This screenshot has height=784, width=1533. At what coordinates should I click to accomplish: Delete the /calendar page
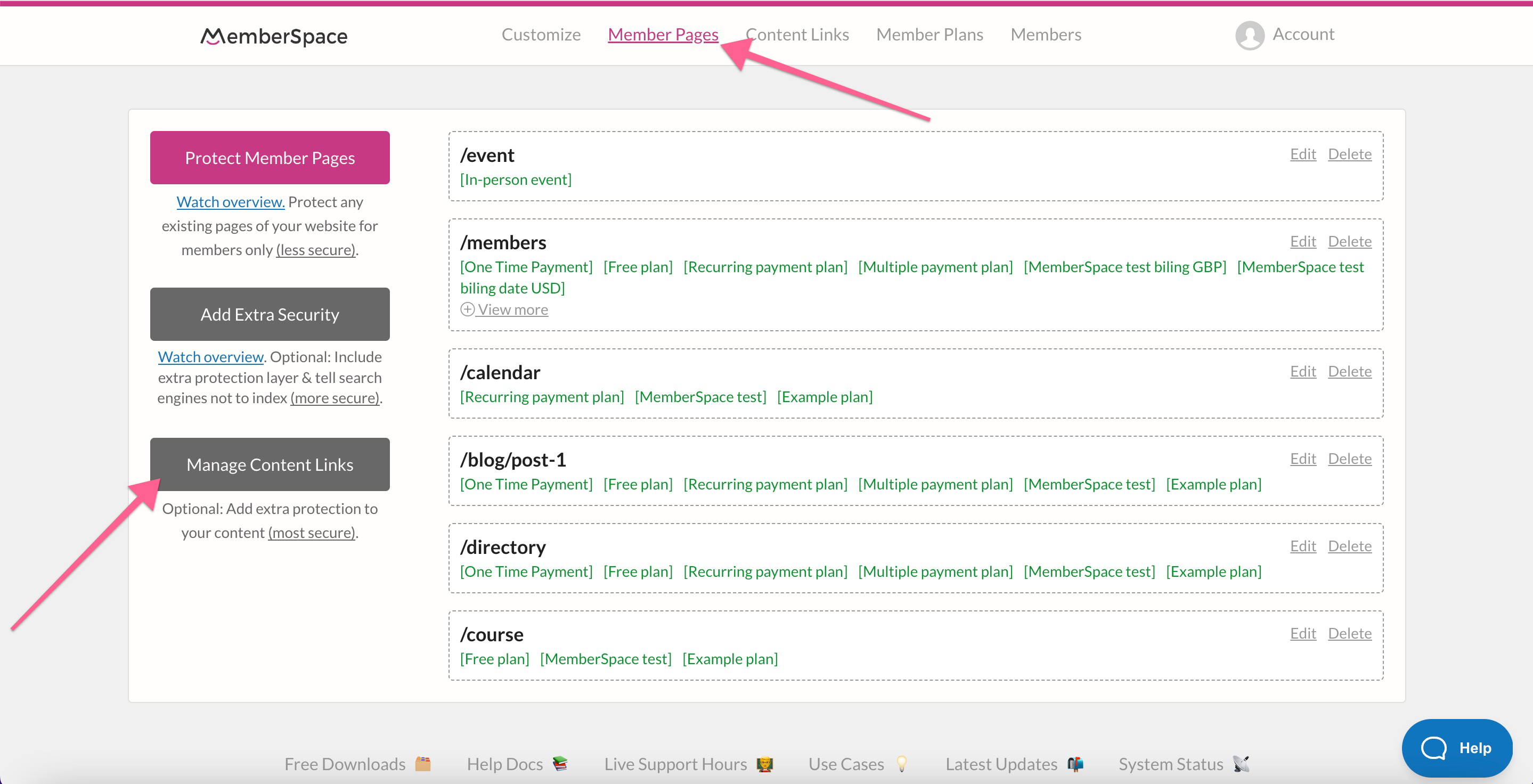(x=1350, y=371)
